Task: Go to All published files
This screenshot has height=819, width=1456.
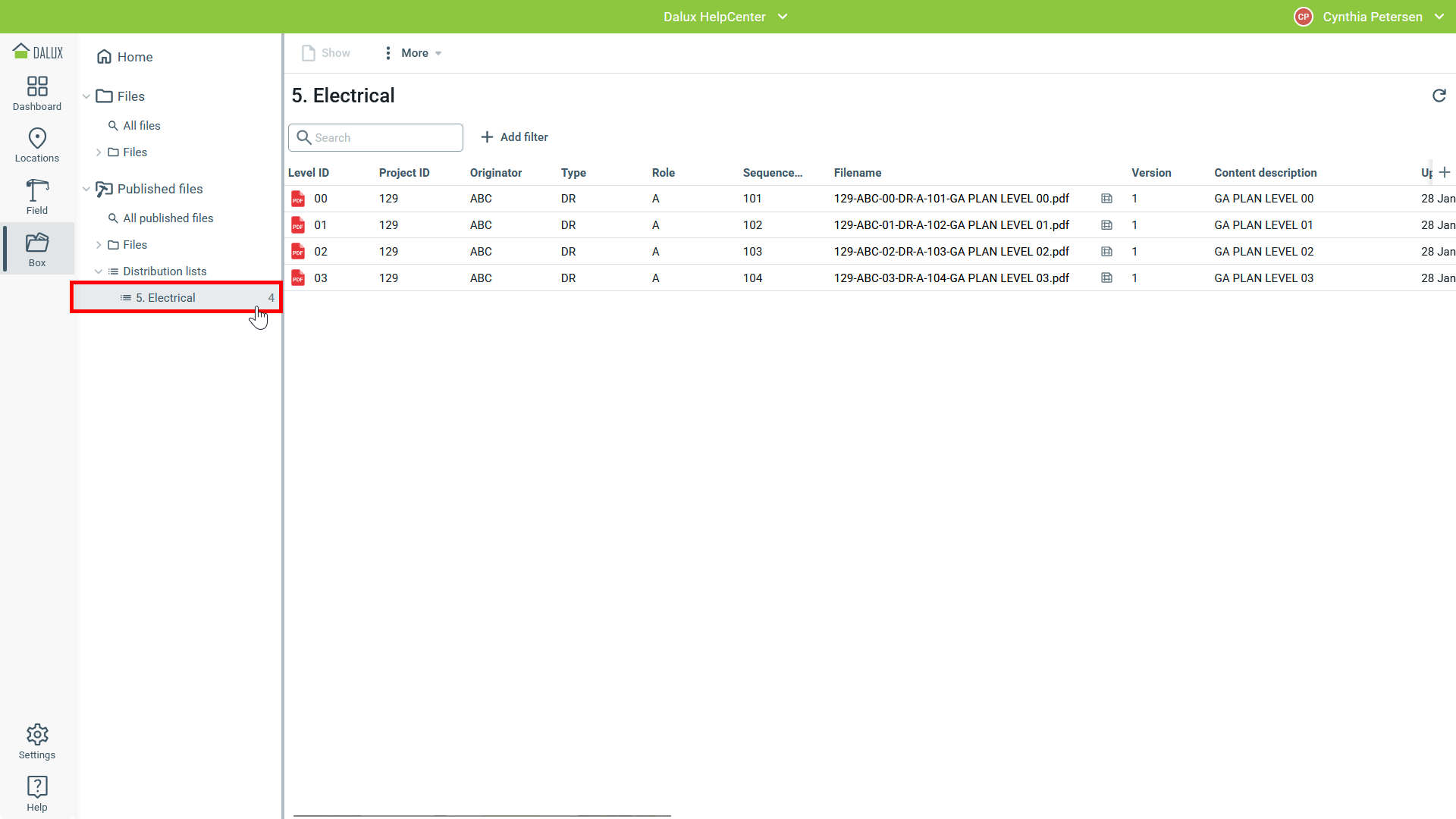Action: tap(168, 218)
